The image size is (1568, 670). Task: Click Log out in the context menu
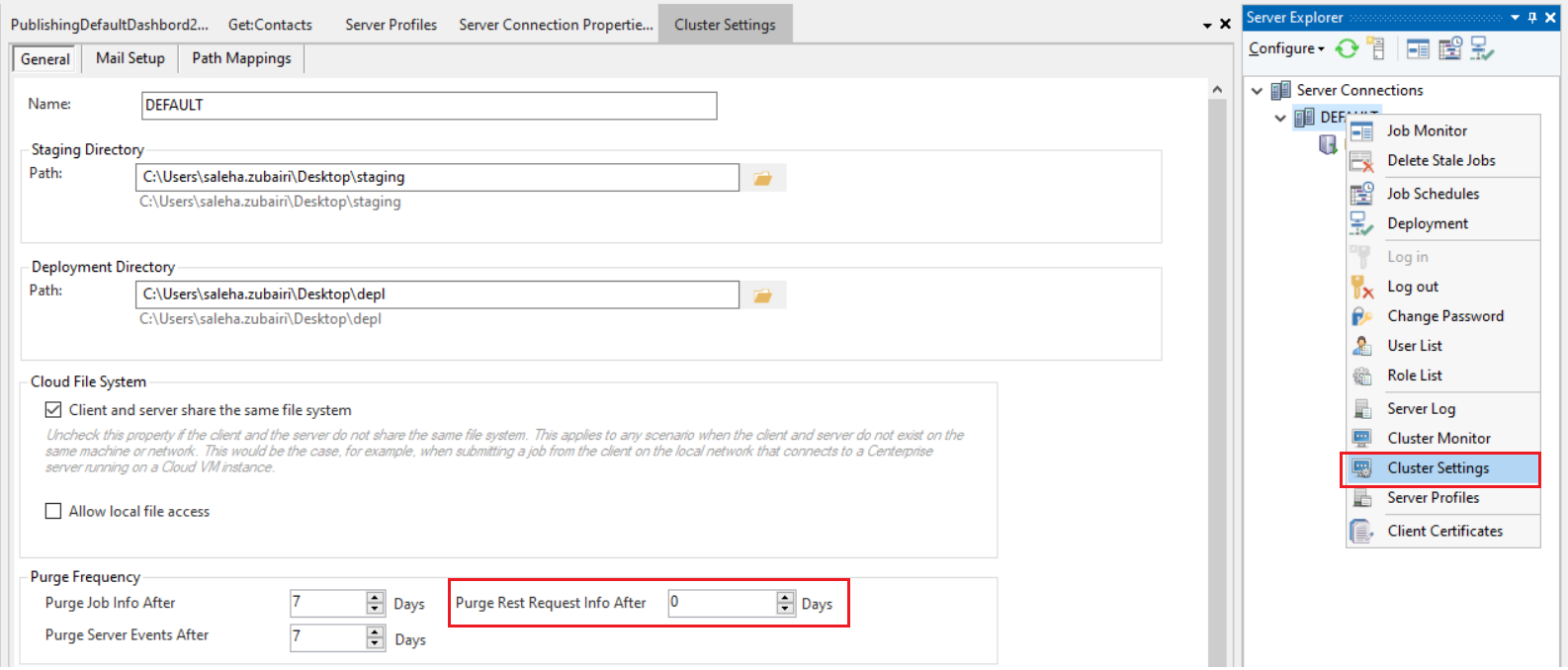(x=1413, y=287)
